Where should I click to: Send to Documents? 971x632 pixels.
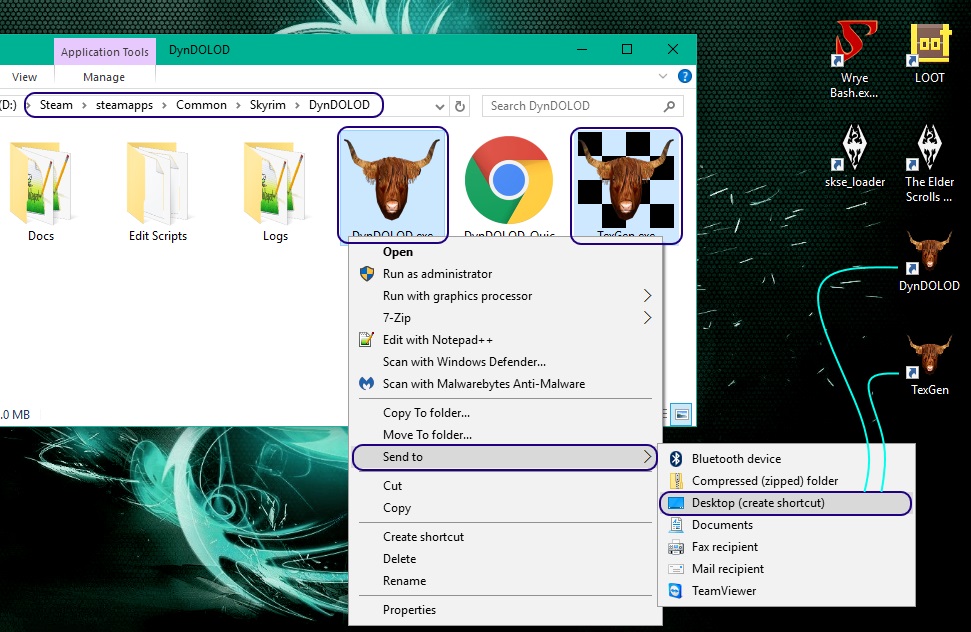pyautogui.click(x=787, y=525)
